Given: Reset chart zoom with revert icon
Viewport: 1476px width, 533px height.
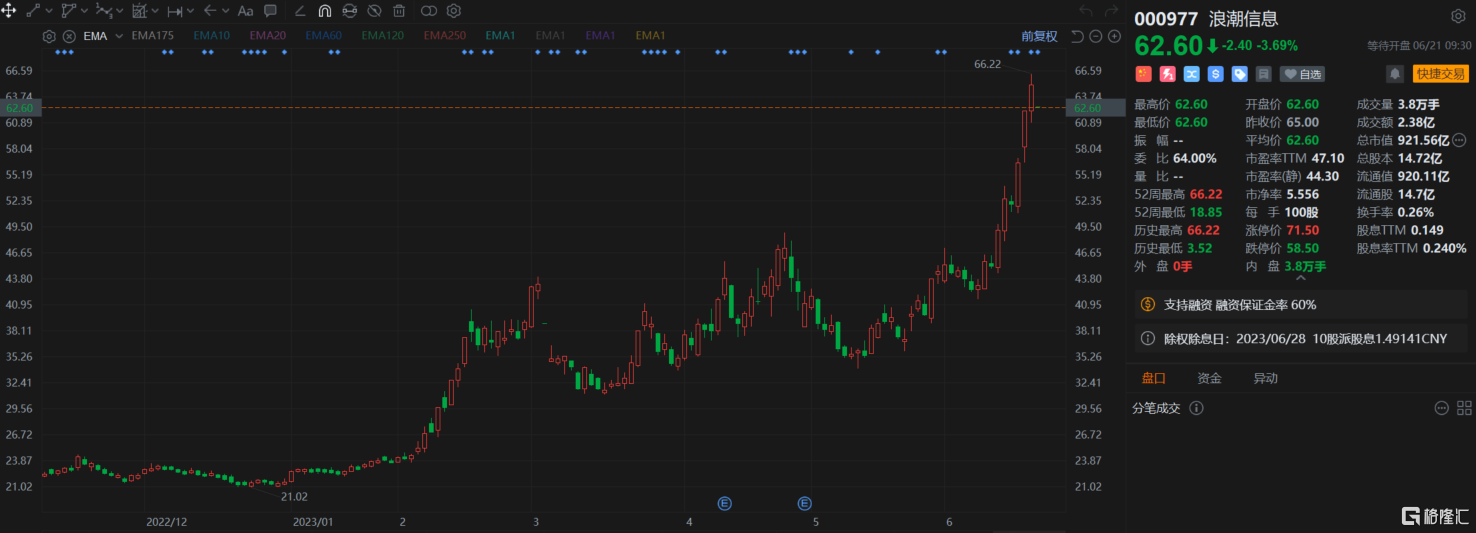Looking at the screenshot, I should click(1077, 36).
